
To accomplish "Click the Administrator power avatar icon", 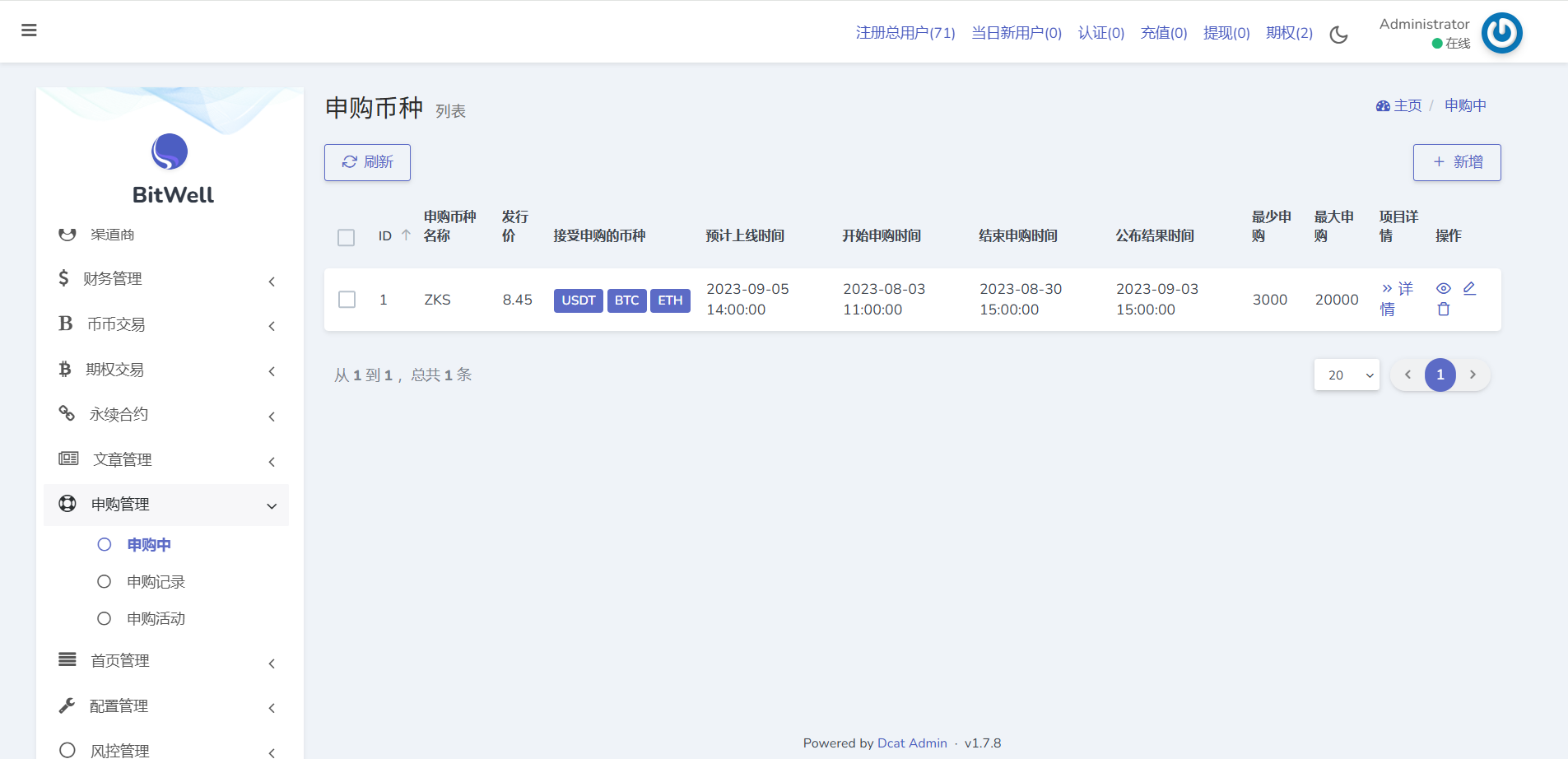I will click(x=1501, y=33).
